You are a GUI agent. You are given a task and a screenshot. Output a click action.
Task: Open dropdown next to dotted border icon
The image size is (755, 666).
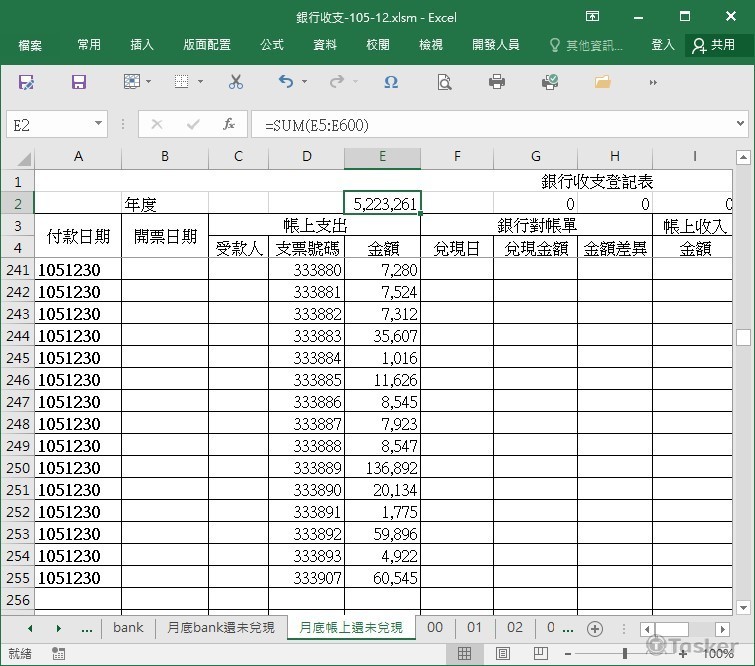[200, 82]
